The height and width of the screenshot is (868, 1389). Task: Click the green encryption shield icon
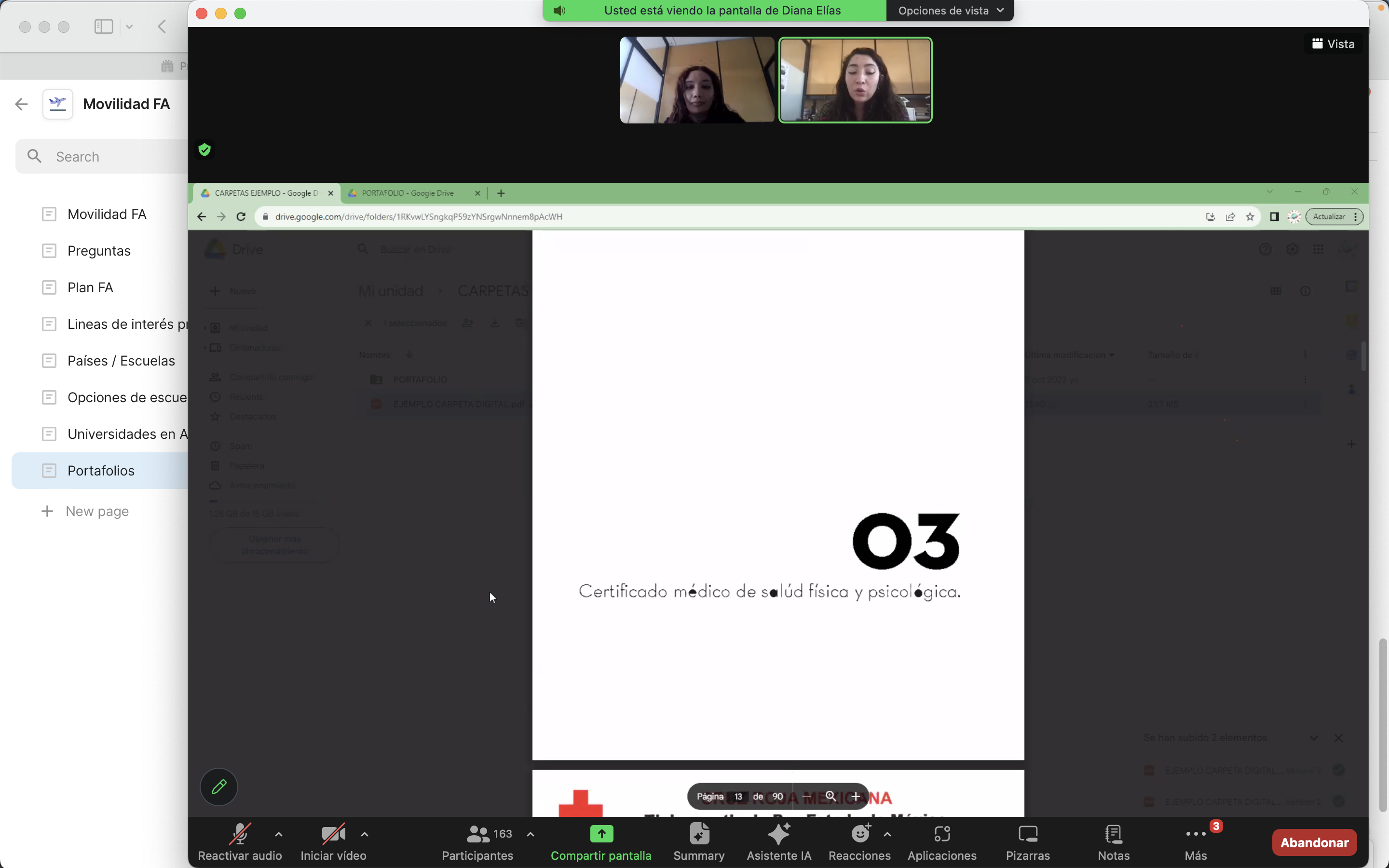point(204,150)
